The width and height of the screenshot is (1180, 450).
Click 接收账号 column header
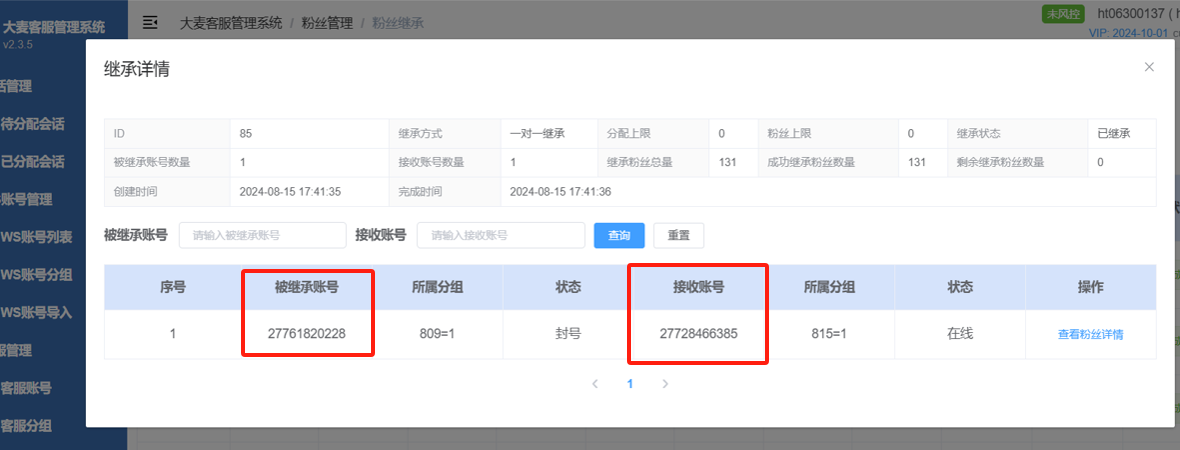pyautogui.click(x=698, y=287)
